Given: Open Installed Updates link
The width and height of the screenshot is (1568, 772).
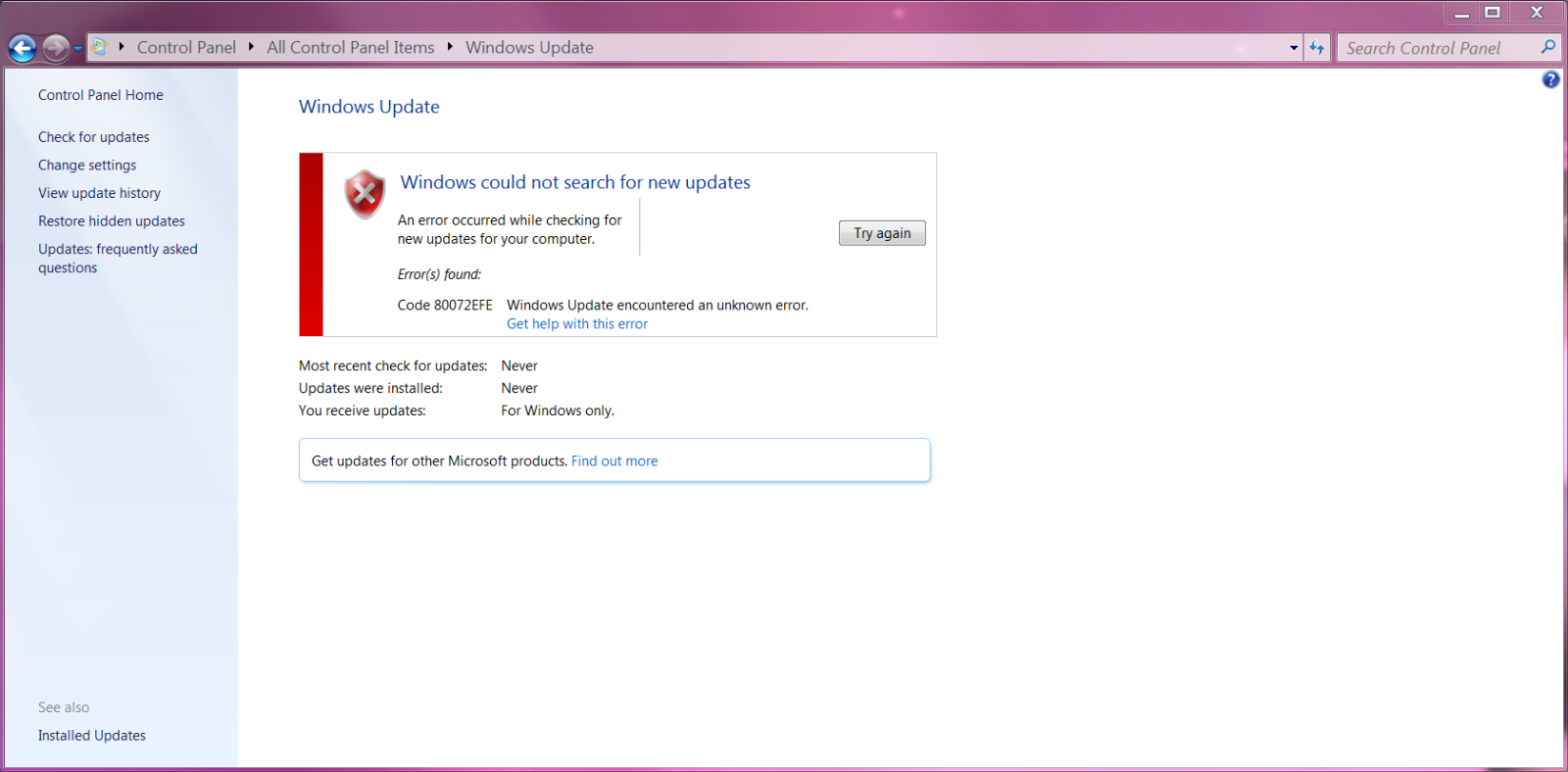Looking at the screenshot, I should (x=92, y=736).
